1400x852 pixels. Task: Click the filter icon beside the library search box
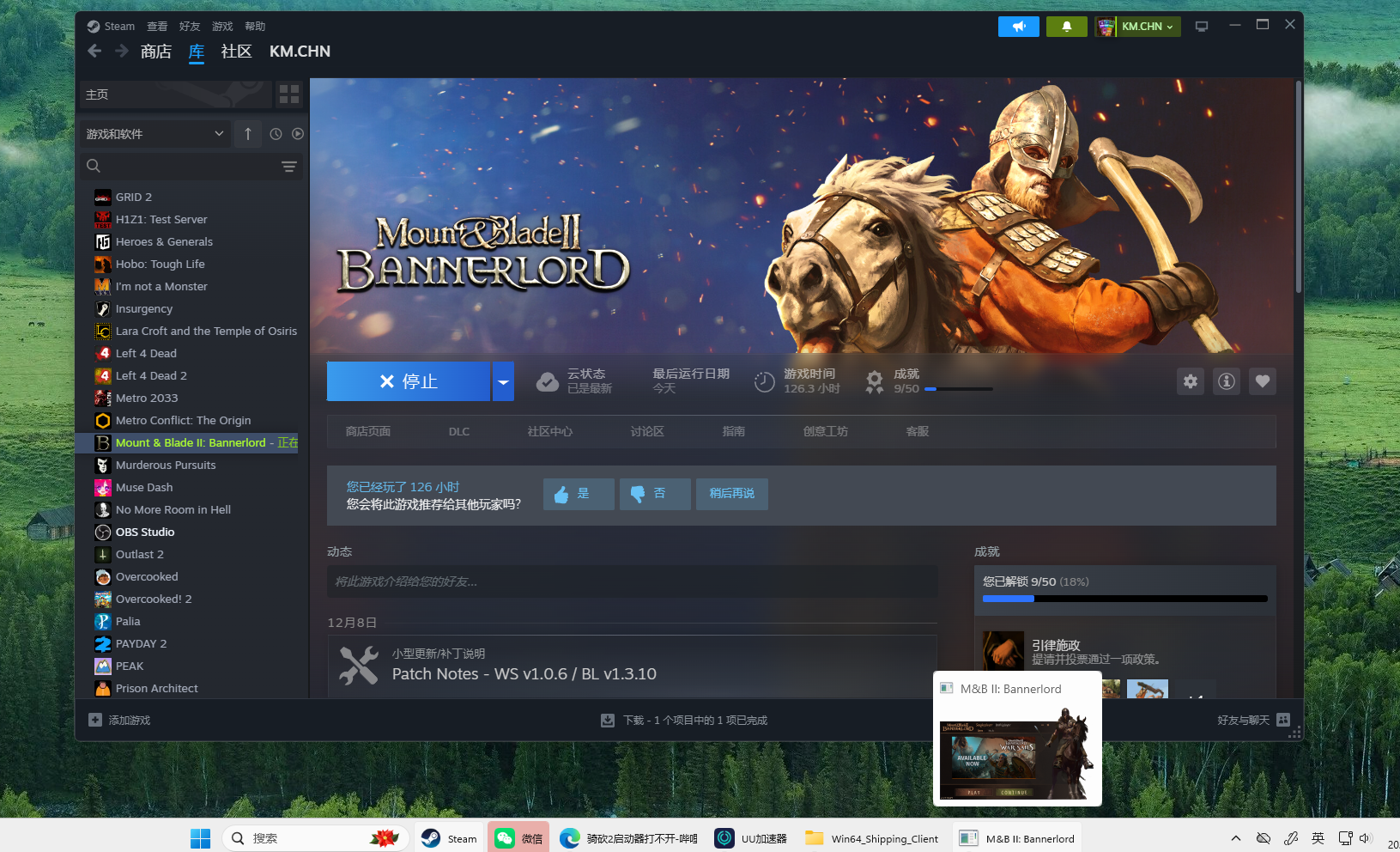coord(289,166)
